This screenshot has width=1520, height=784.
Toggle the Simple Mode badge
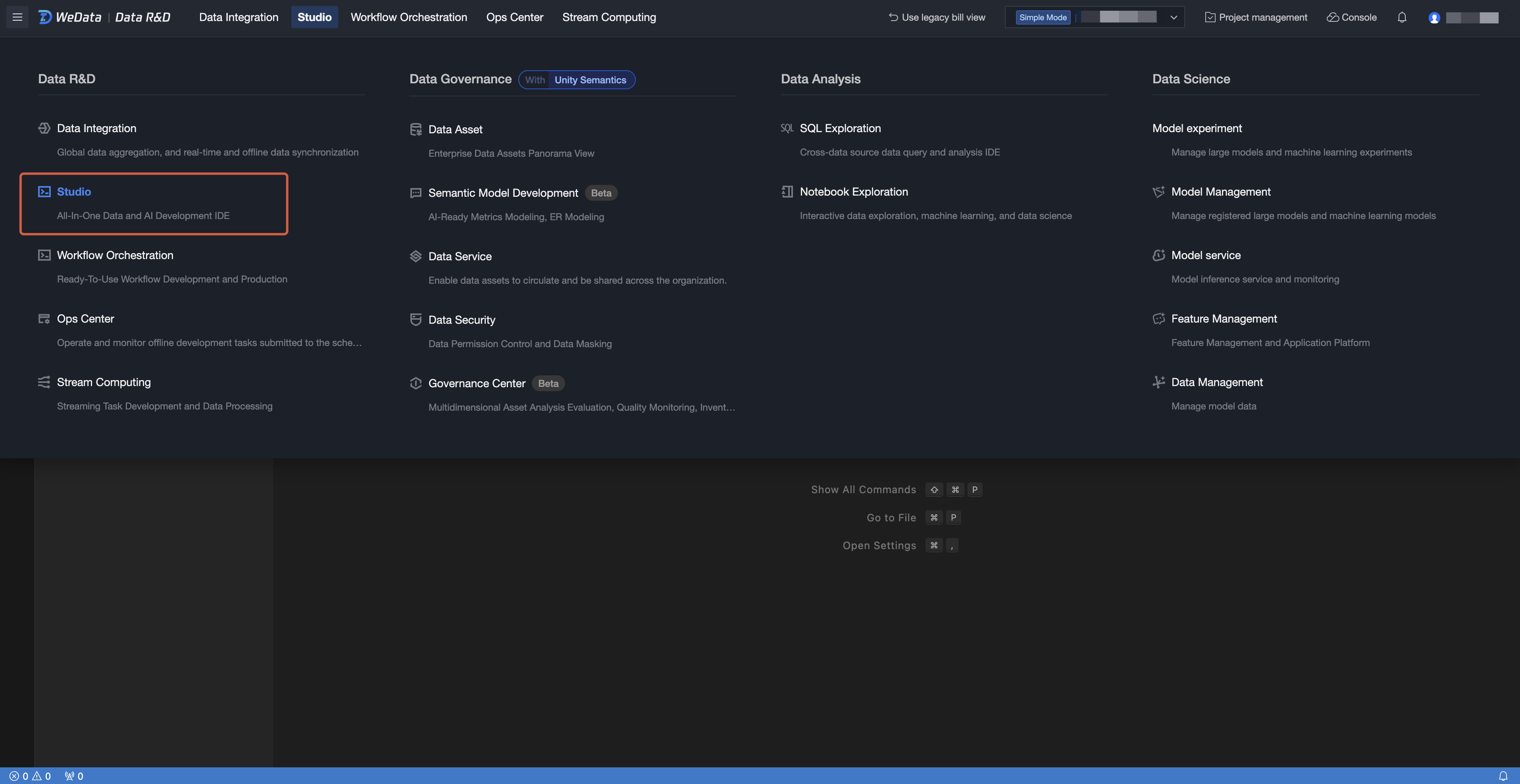coord(1043,17)
